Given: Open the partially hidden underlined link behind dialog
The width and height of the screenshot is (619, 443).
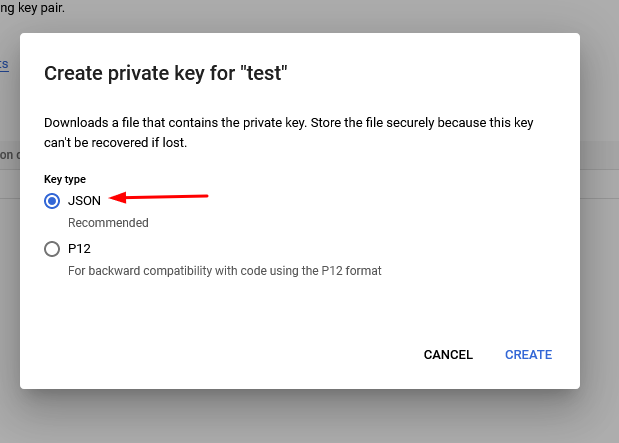Looking at the screenshot, I should click(x=4, y=64).
